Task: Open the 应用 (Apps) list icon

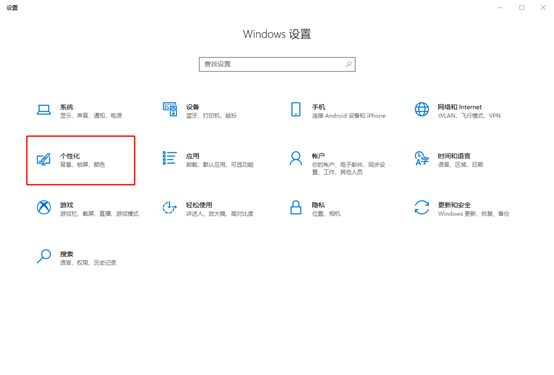Action: click(170, 158)
